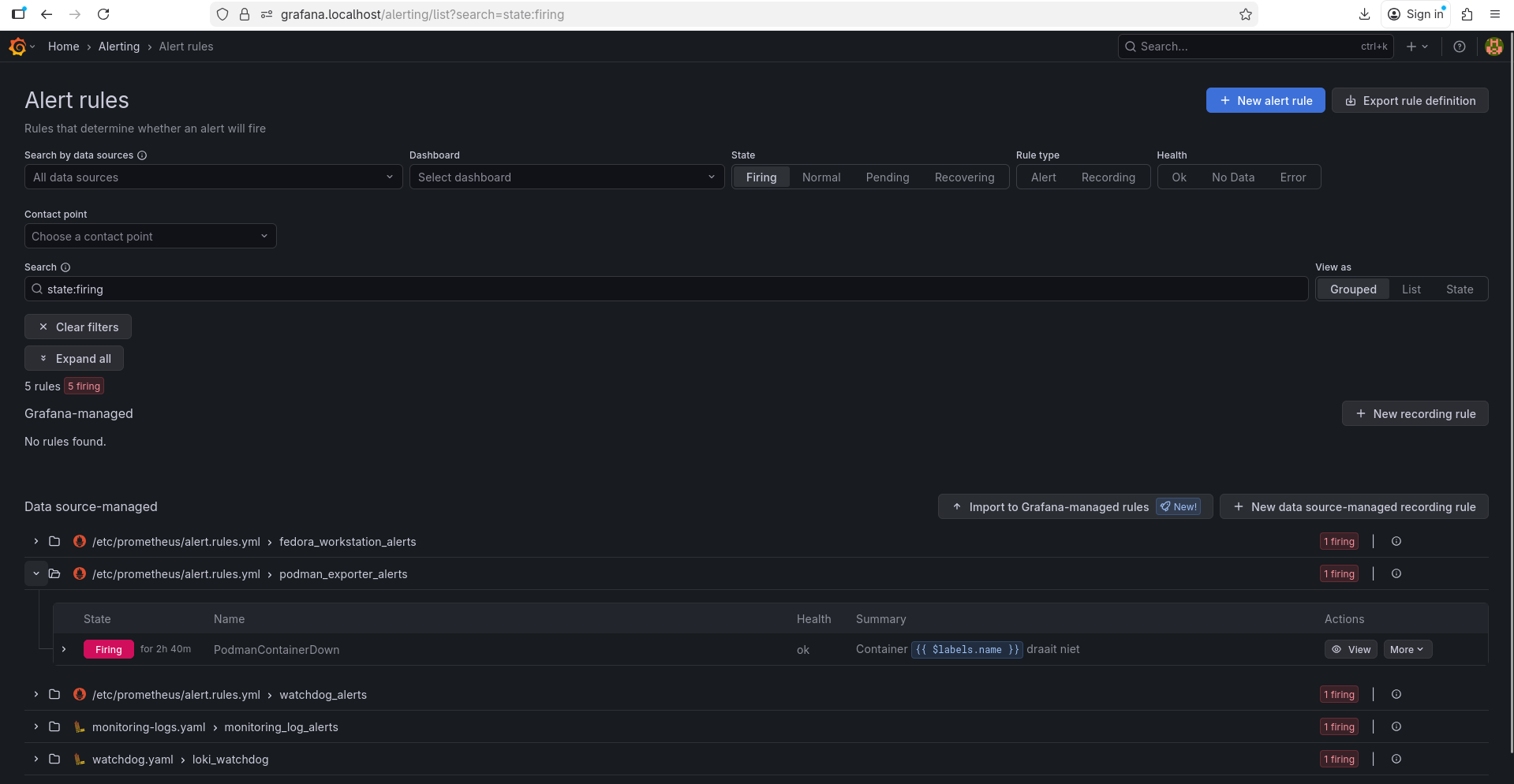Expand fedora_workstation_alerts group
The height and width of the screenshot is (784, 1514).
(x=36, y=541)
